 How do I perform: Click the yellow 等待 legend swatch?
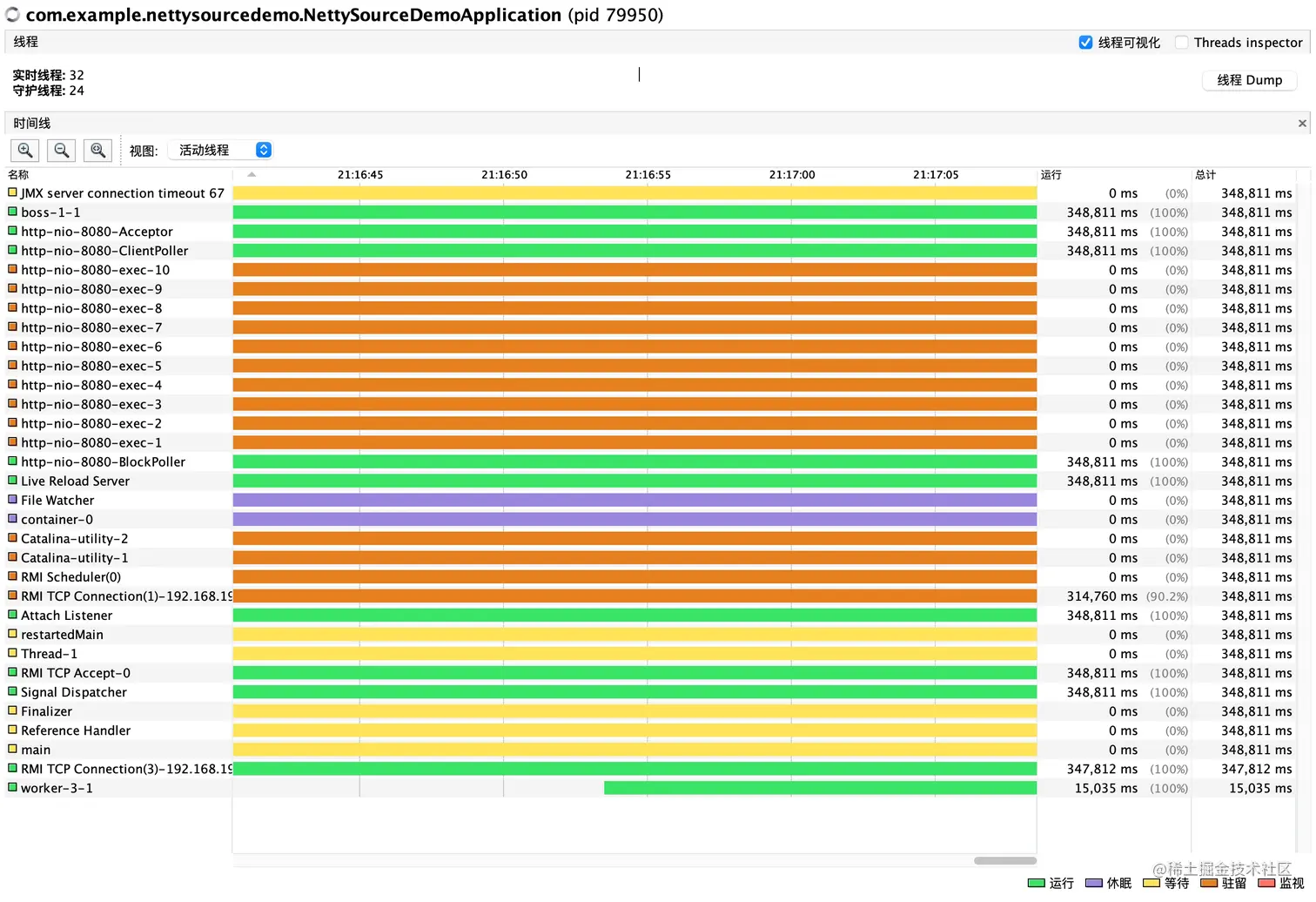1151,883
